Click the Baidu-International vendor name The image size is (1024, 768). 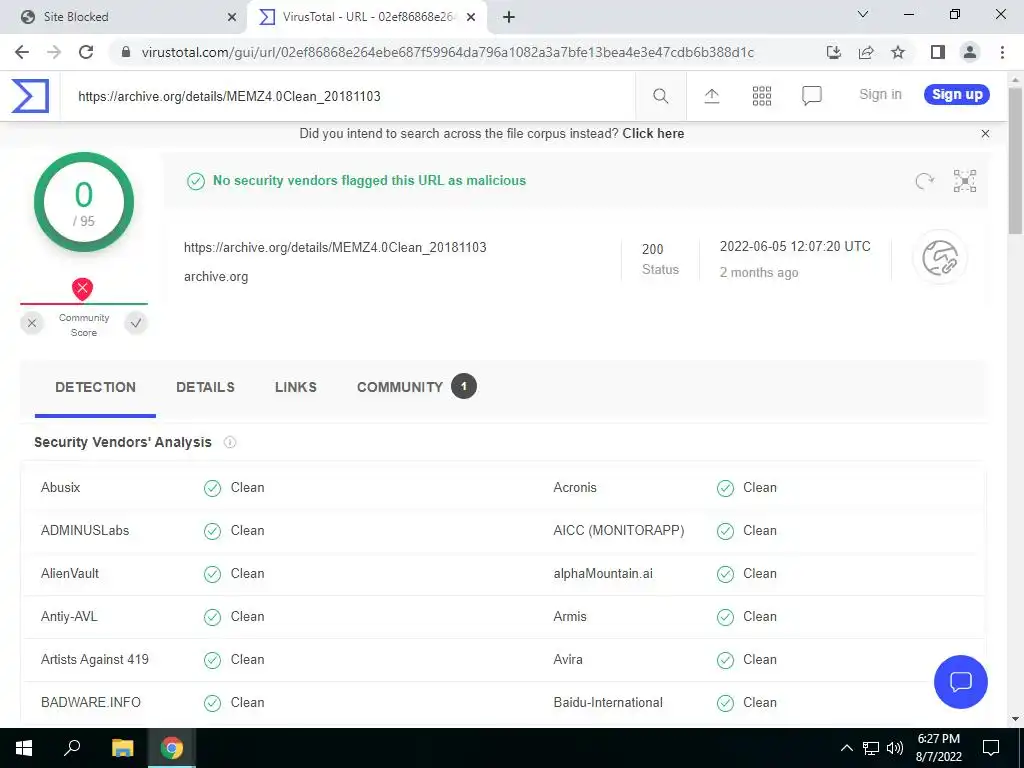[608, 703]
